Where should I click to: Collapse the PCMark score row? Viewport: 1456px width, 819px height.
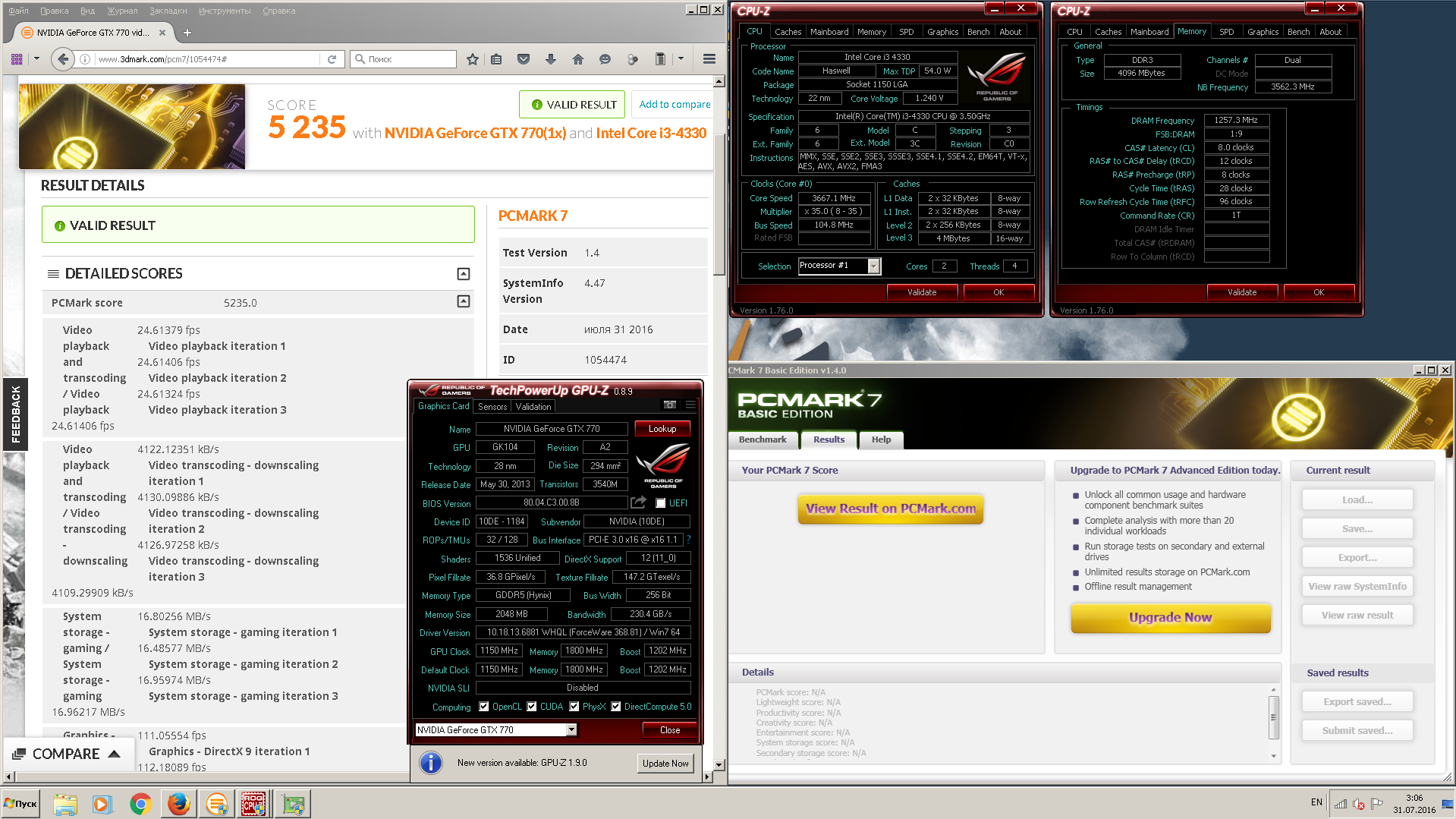(x=464, y=301)
